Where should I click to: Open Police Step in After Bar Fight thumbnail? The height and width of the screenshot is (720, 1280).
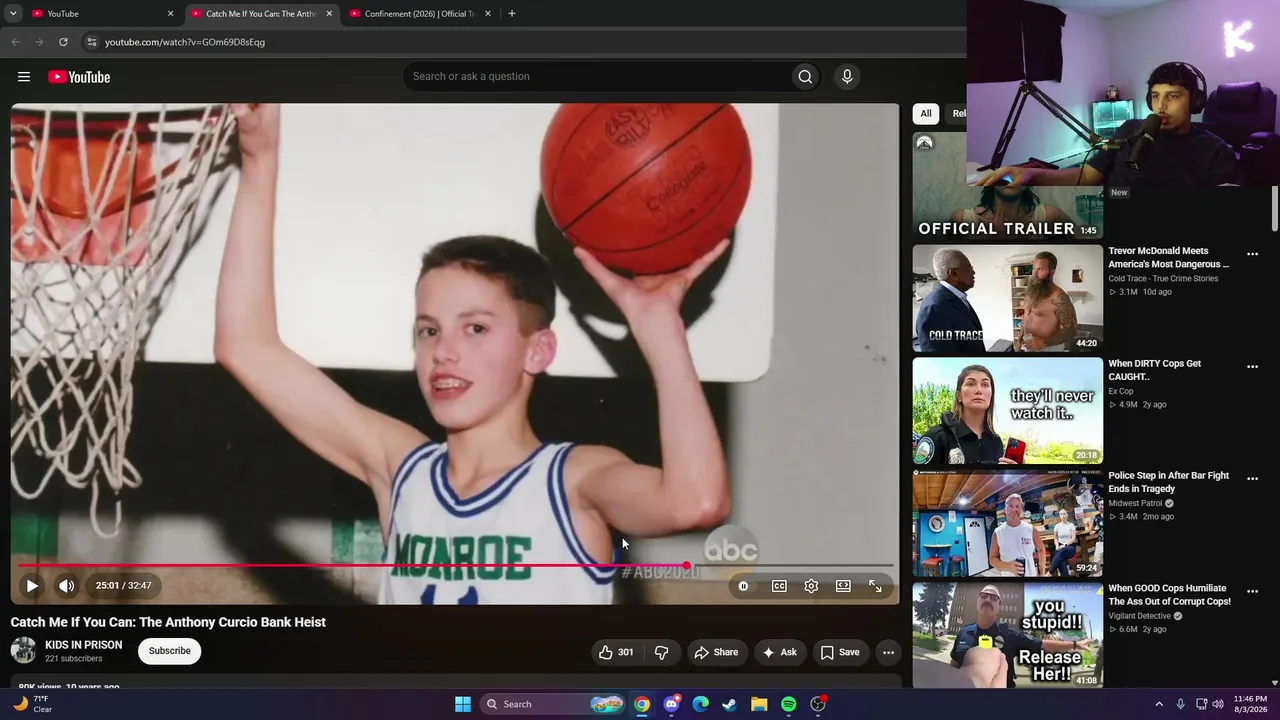(1007, 523)
